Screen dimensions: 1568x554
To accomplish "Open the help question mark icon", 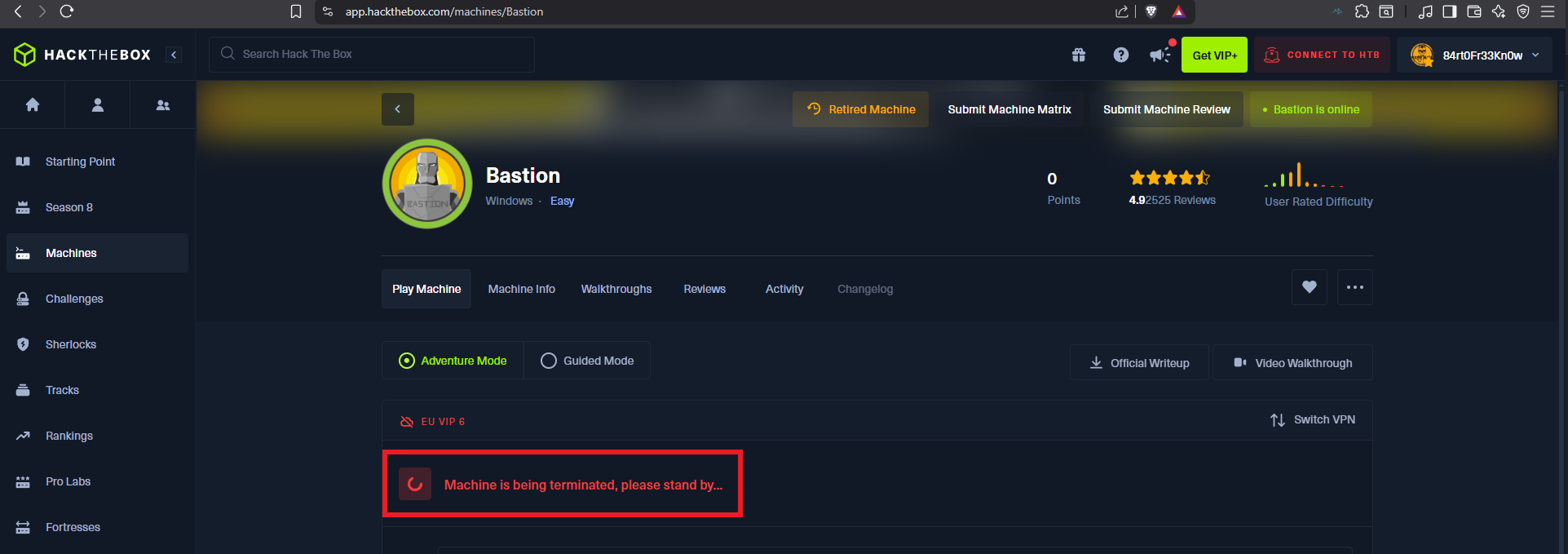I will (x=1121, y=55).
